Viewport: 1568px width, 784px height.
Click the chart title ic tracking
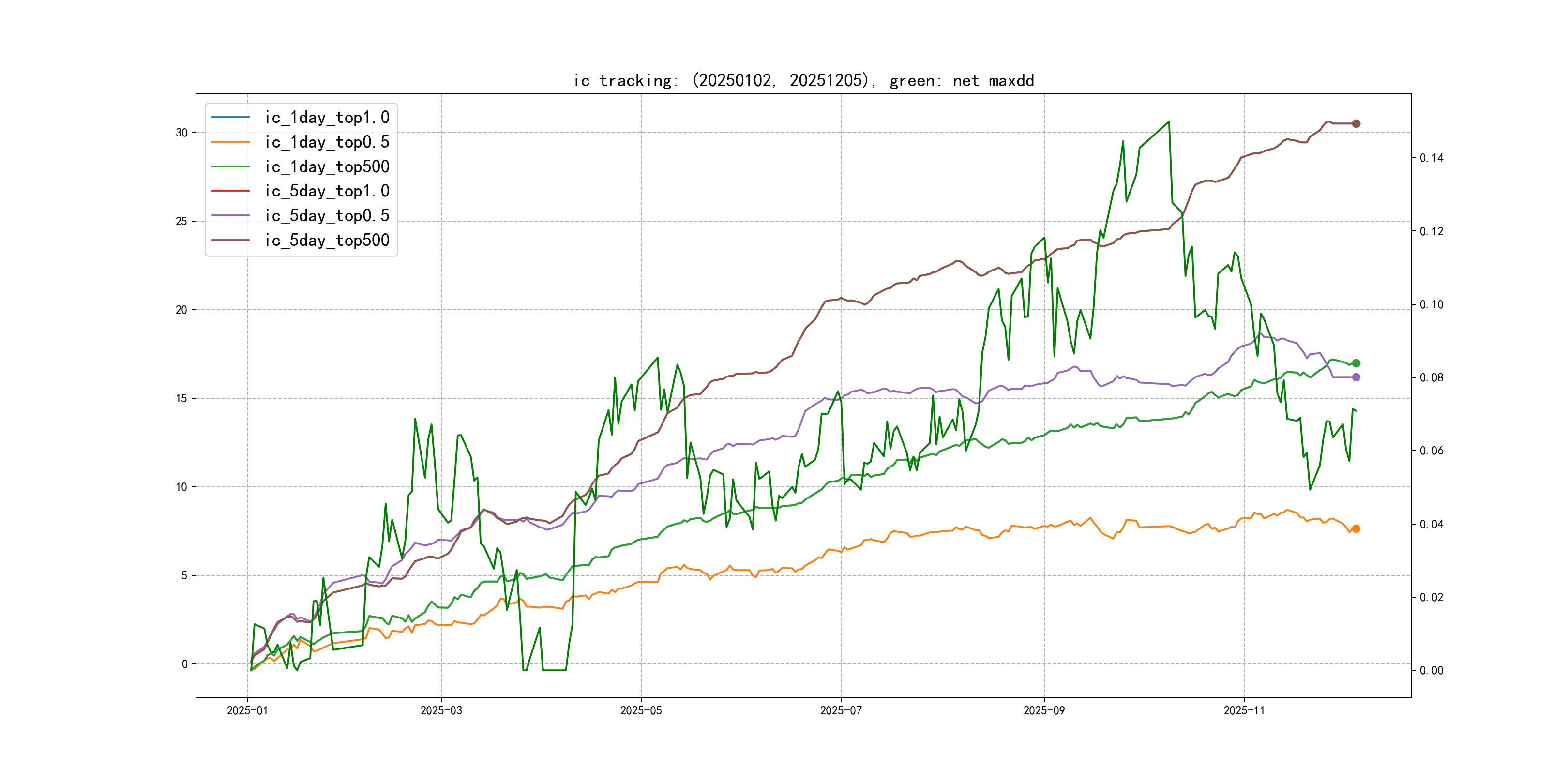pos(803,81)
